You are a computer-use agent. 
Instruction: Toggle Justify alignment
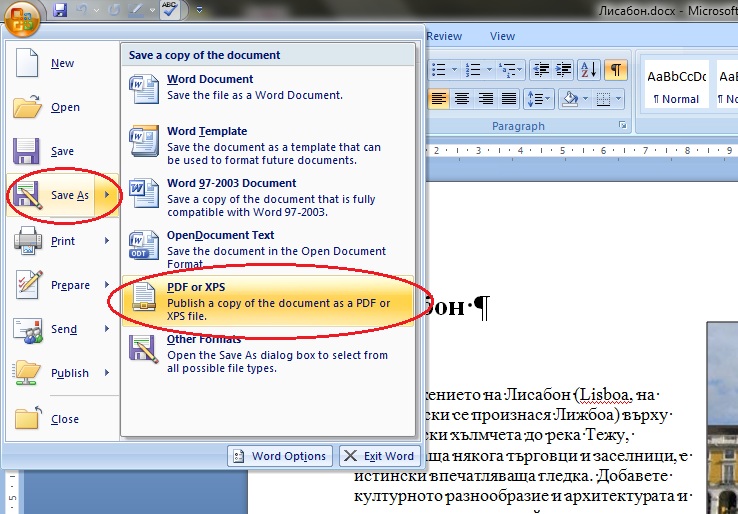(509, 99)
